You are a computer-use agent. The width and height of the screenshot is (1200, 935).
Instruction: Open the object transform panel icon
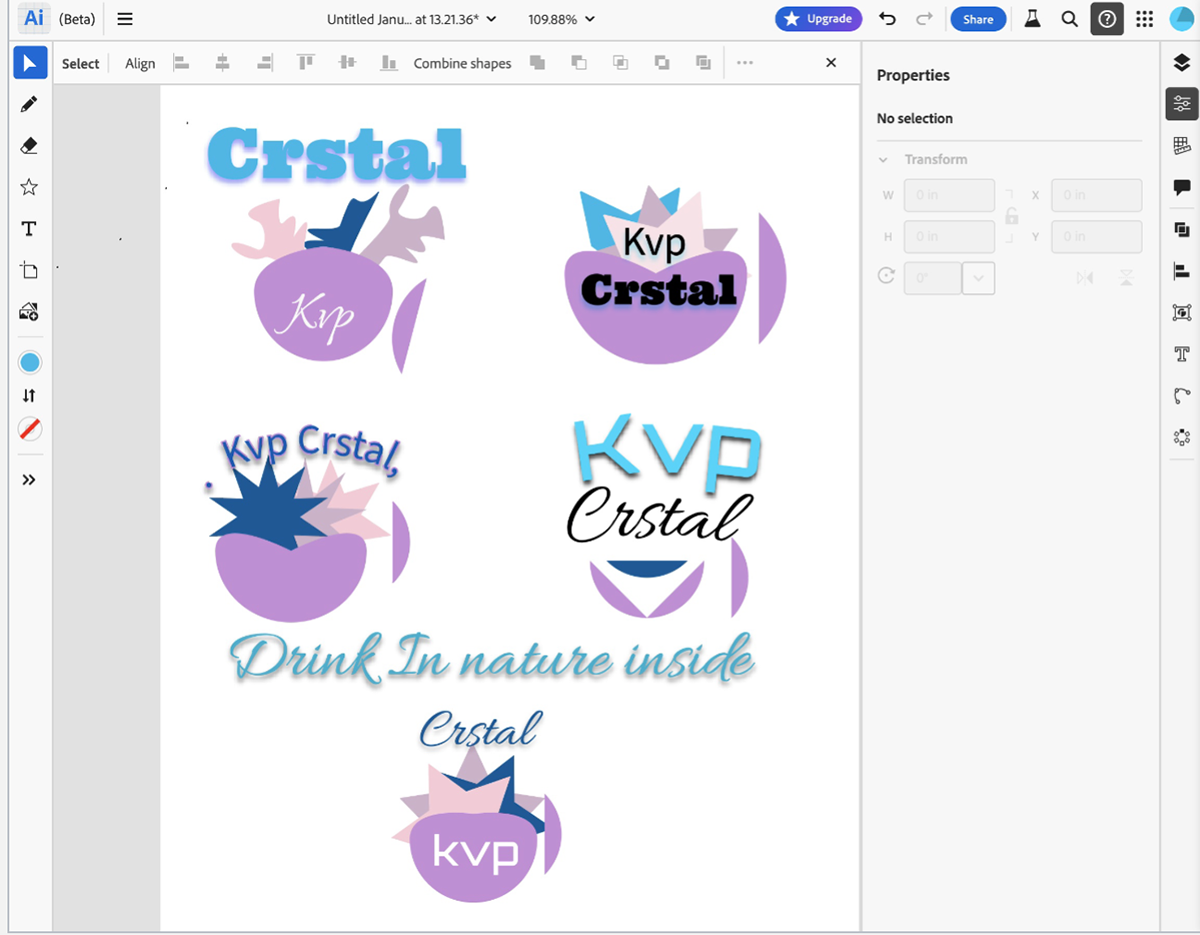[x=1182, y=312]
